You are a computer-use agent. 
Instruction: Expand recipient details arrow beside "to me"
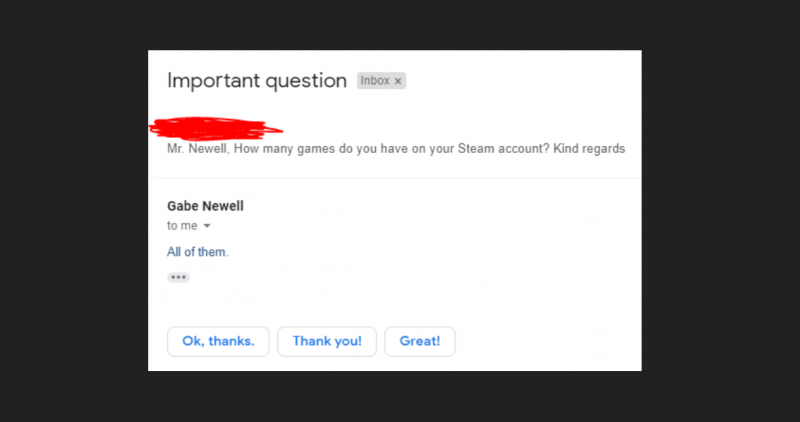click(x=207, y=226)
